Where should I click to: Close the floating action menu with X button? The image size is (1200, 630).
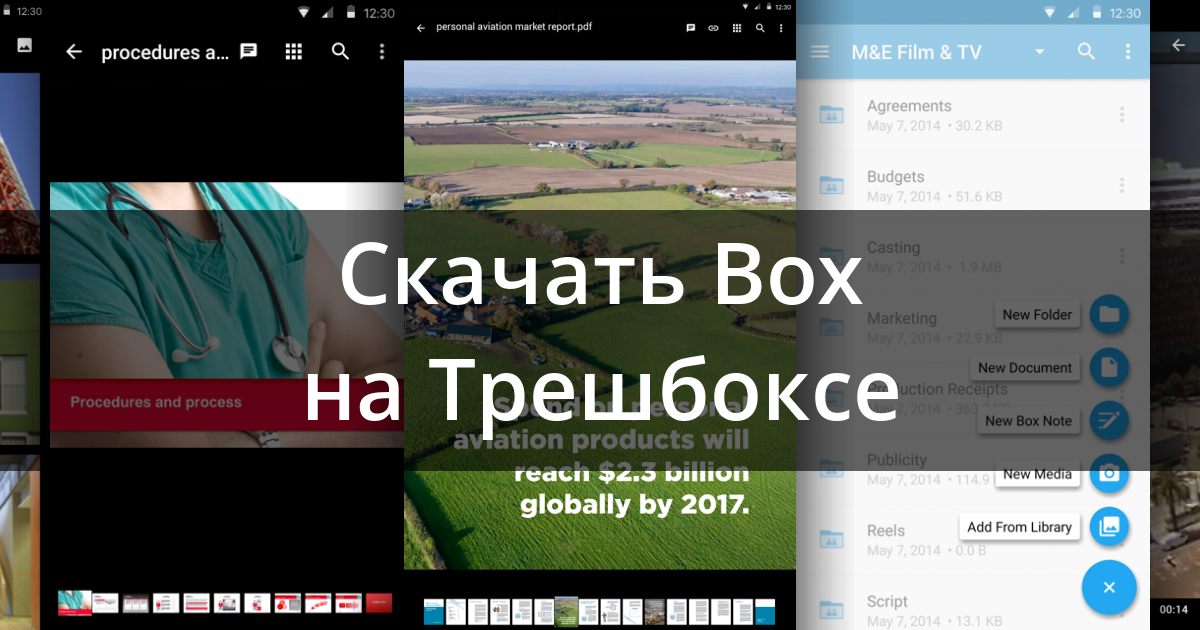[x=1109, y=587]
